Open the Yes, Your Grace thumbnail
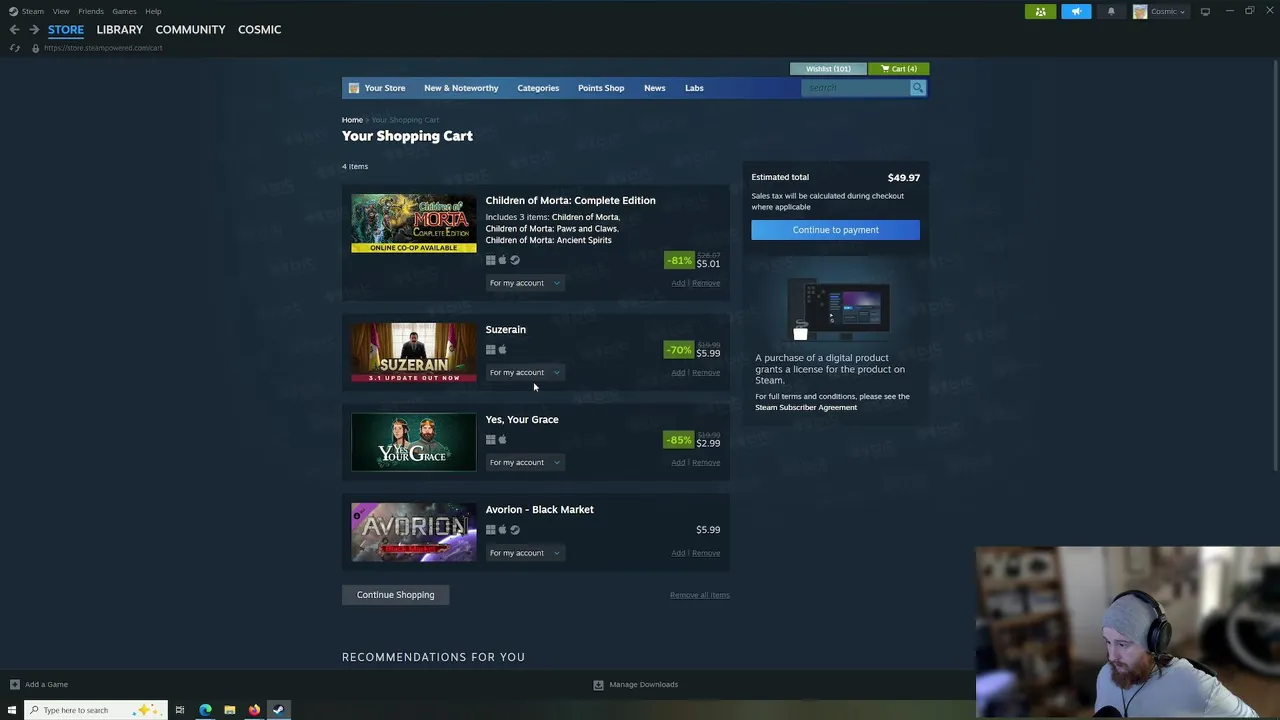The width and height of the screenshot is (1280, 720). tap(414, 442)
